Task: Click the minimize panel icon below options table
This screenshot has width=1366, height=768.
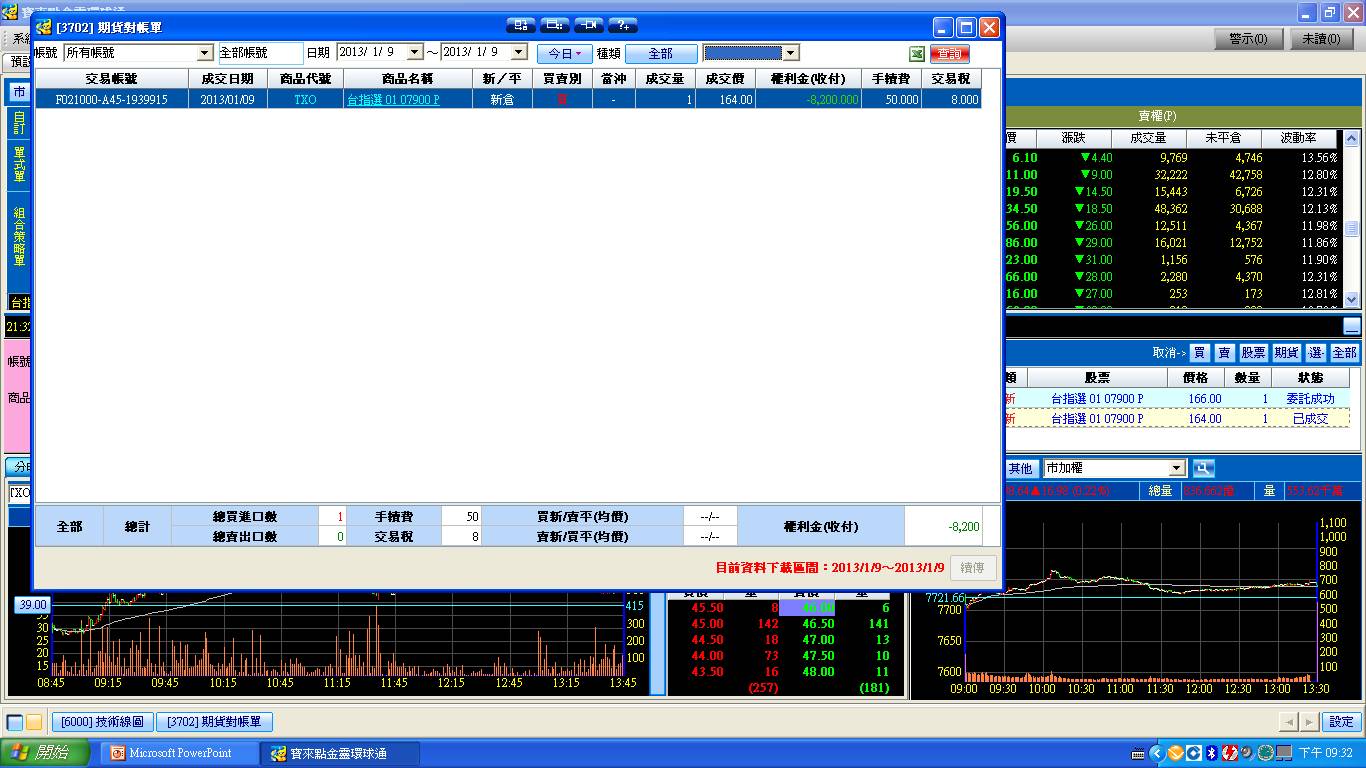Action: [1352, 326]
